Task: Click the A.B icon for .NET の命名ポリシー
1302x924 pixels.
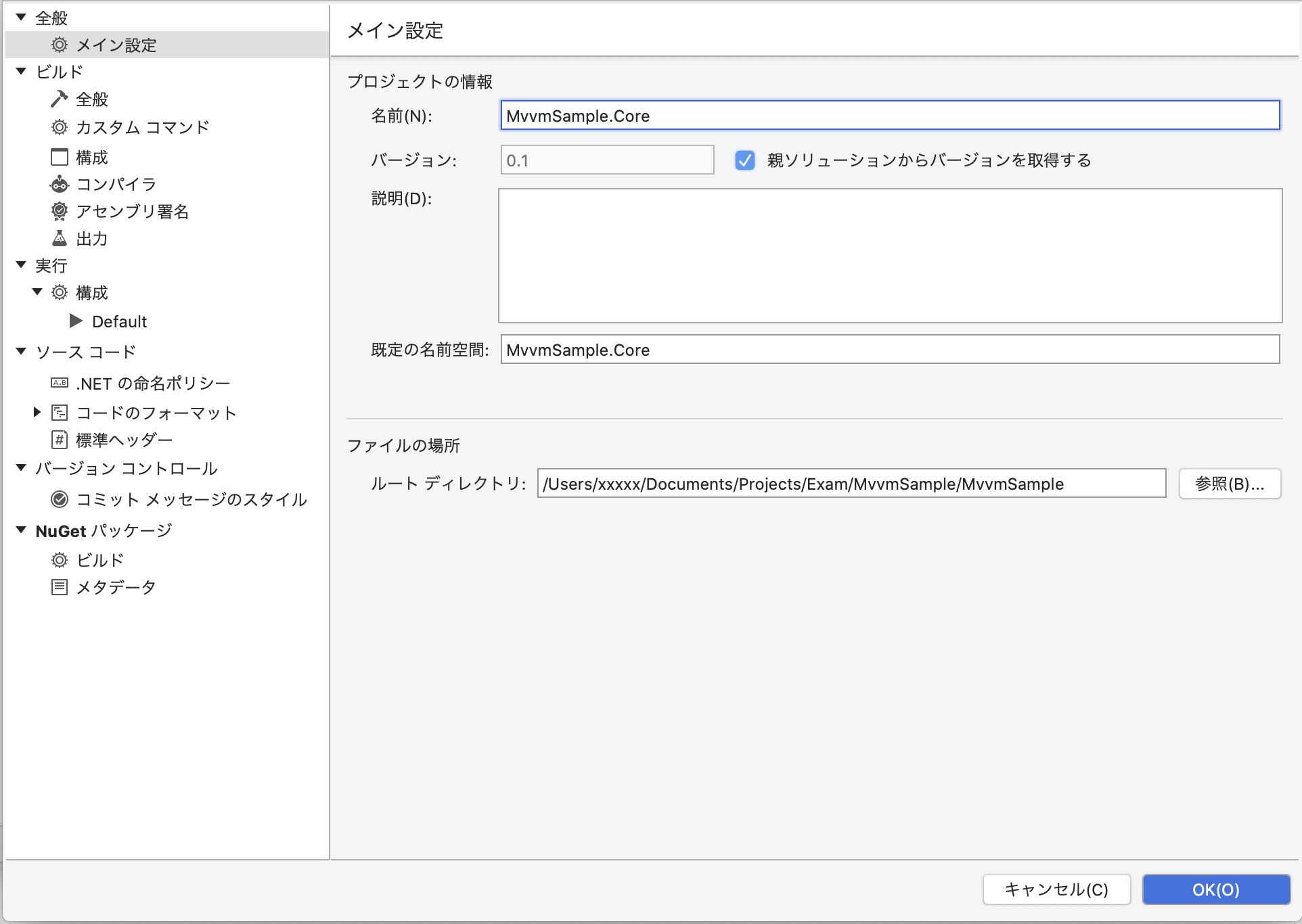Action: 60,383
